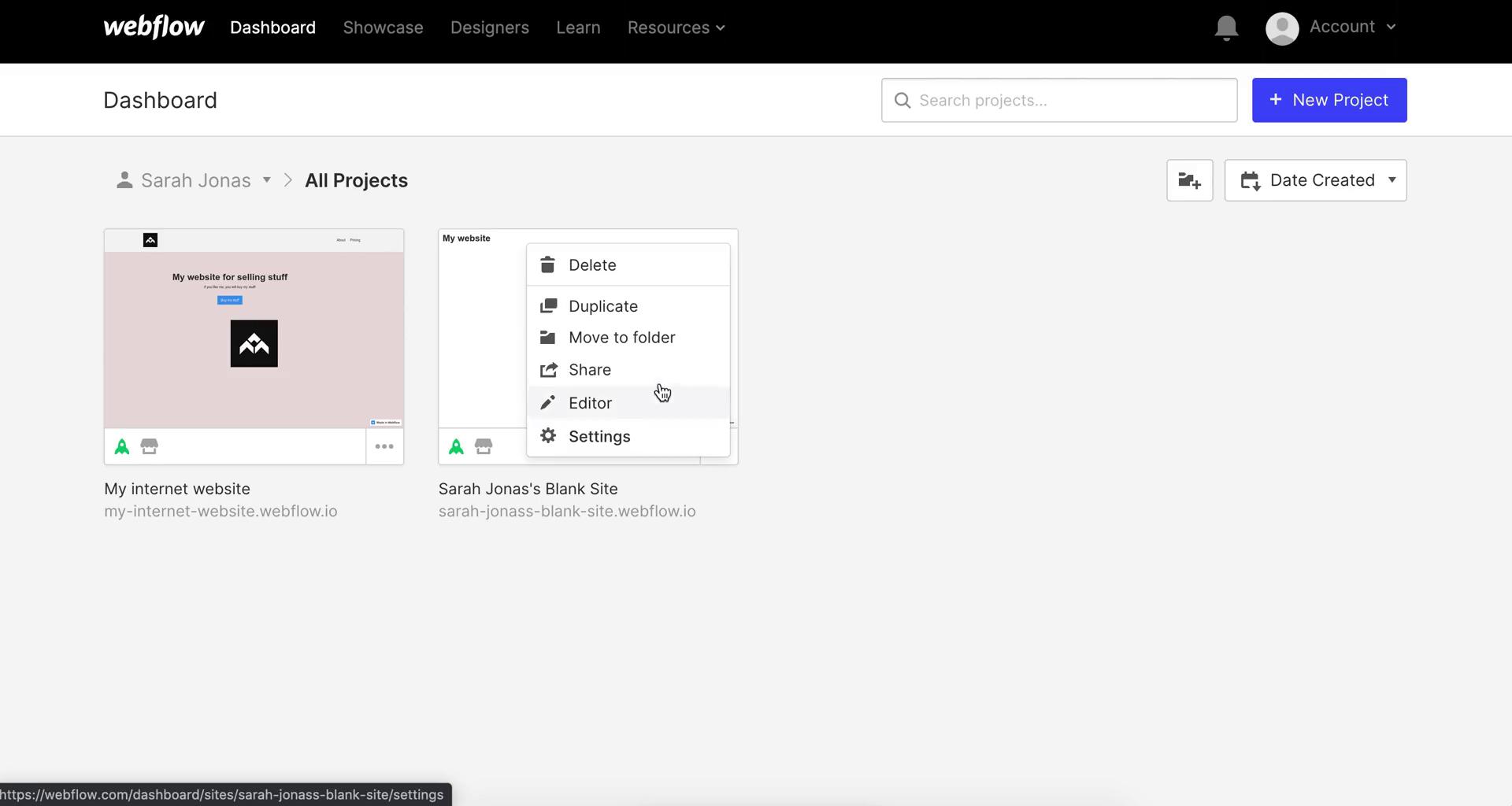Click the store icon on My internet website
Image resolution: width=1512 pixels, height=806 pixels.
pyautogui.click(x=150, y=446)
